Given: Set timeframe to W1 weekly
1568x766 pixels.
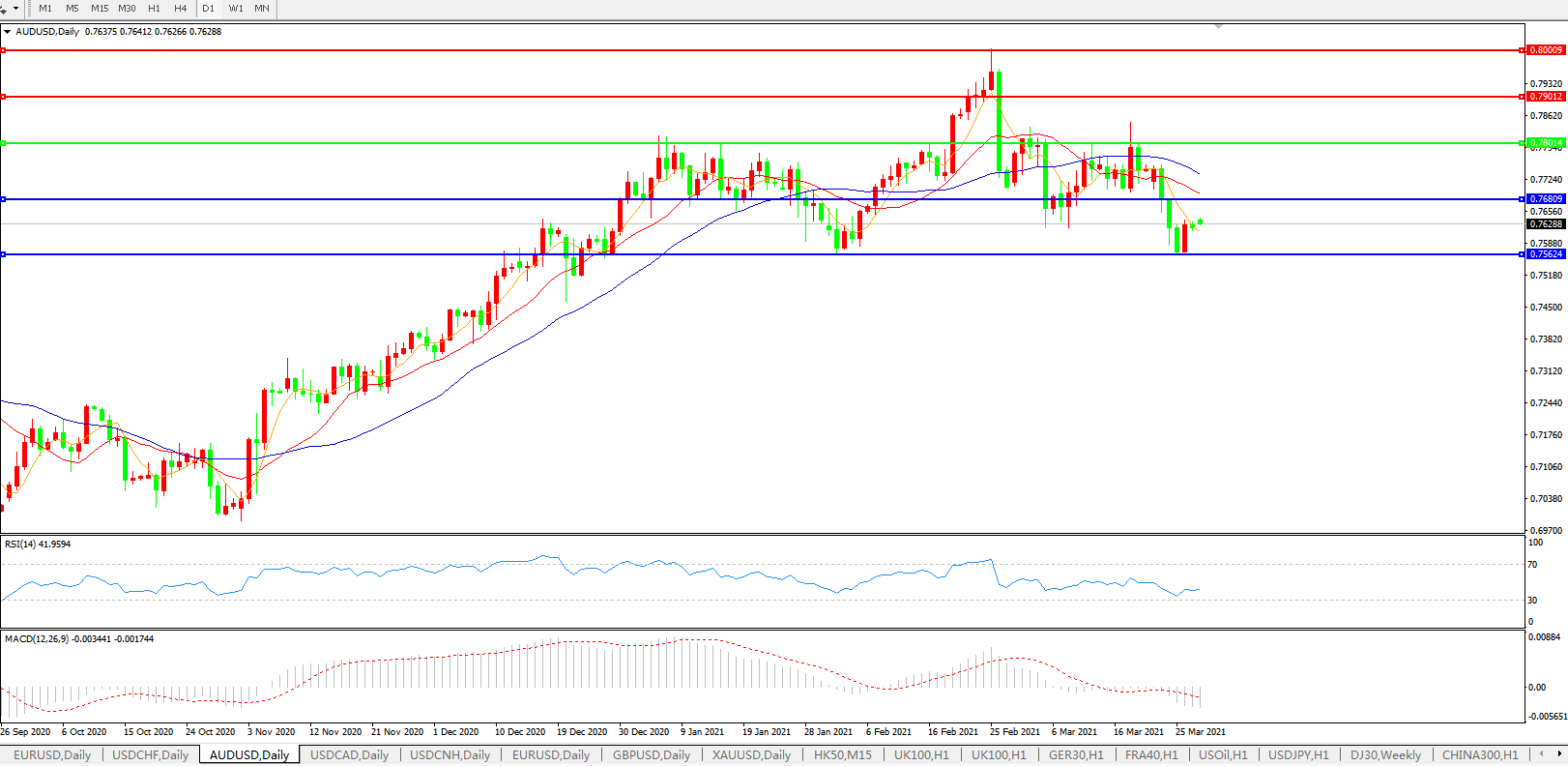Looking at the screenshot, I should [x=236, y=9].
